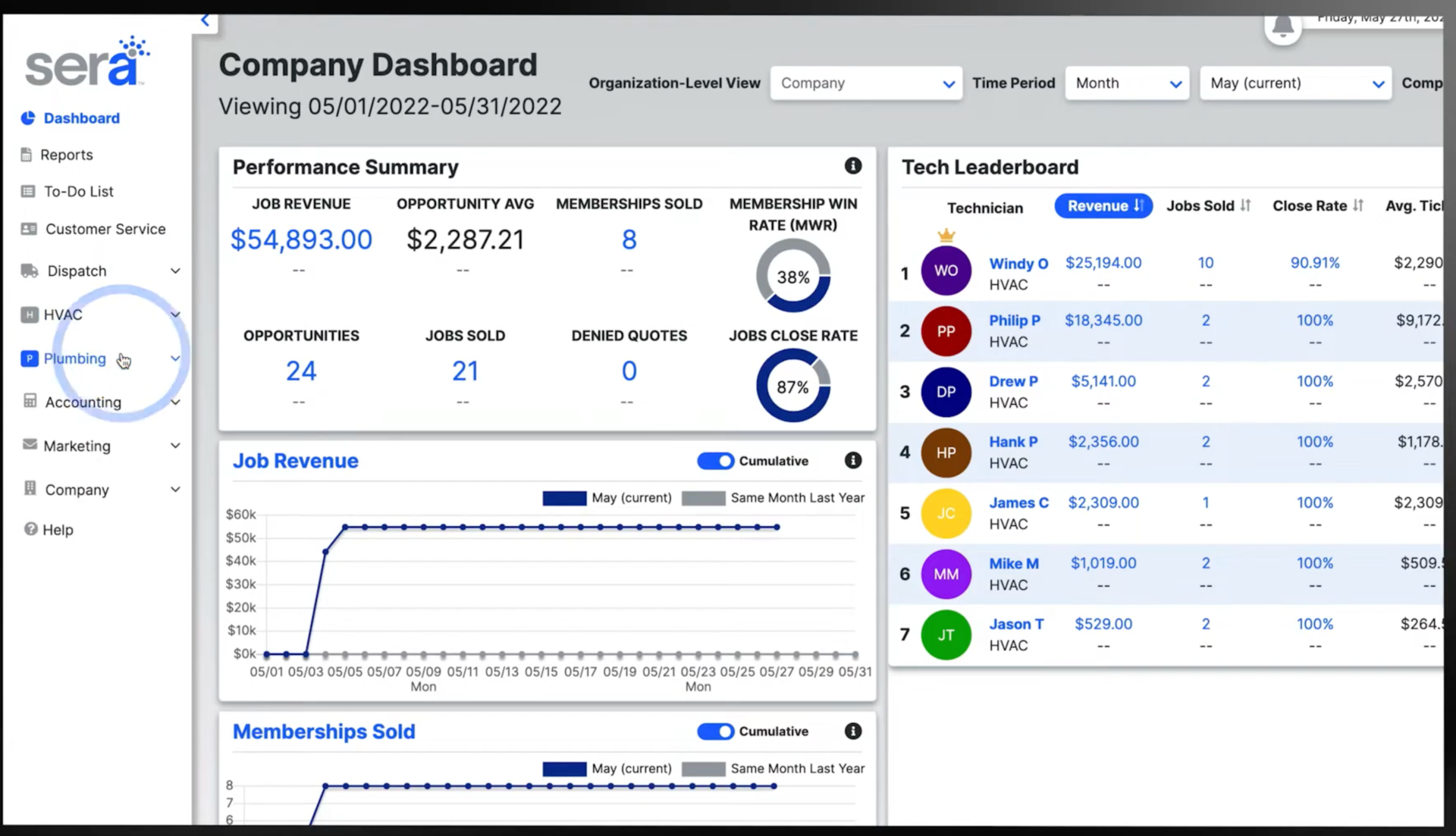Click Windy O's WO avatar

[x=946, y=271]
